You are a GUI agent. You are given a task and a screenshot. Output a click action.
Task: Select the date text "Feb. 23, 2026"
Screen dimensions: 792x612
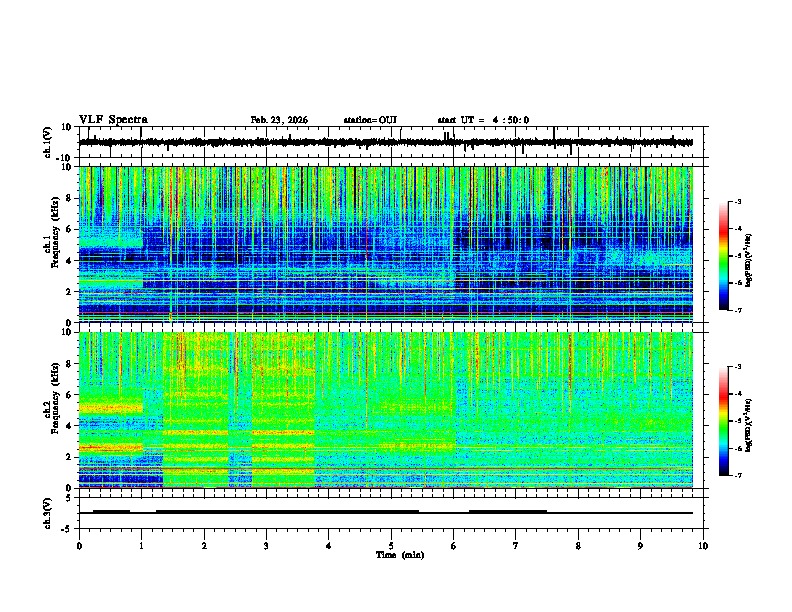coord(279,120)
